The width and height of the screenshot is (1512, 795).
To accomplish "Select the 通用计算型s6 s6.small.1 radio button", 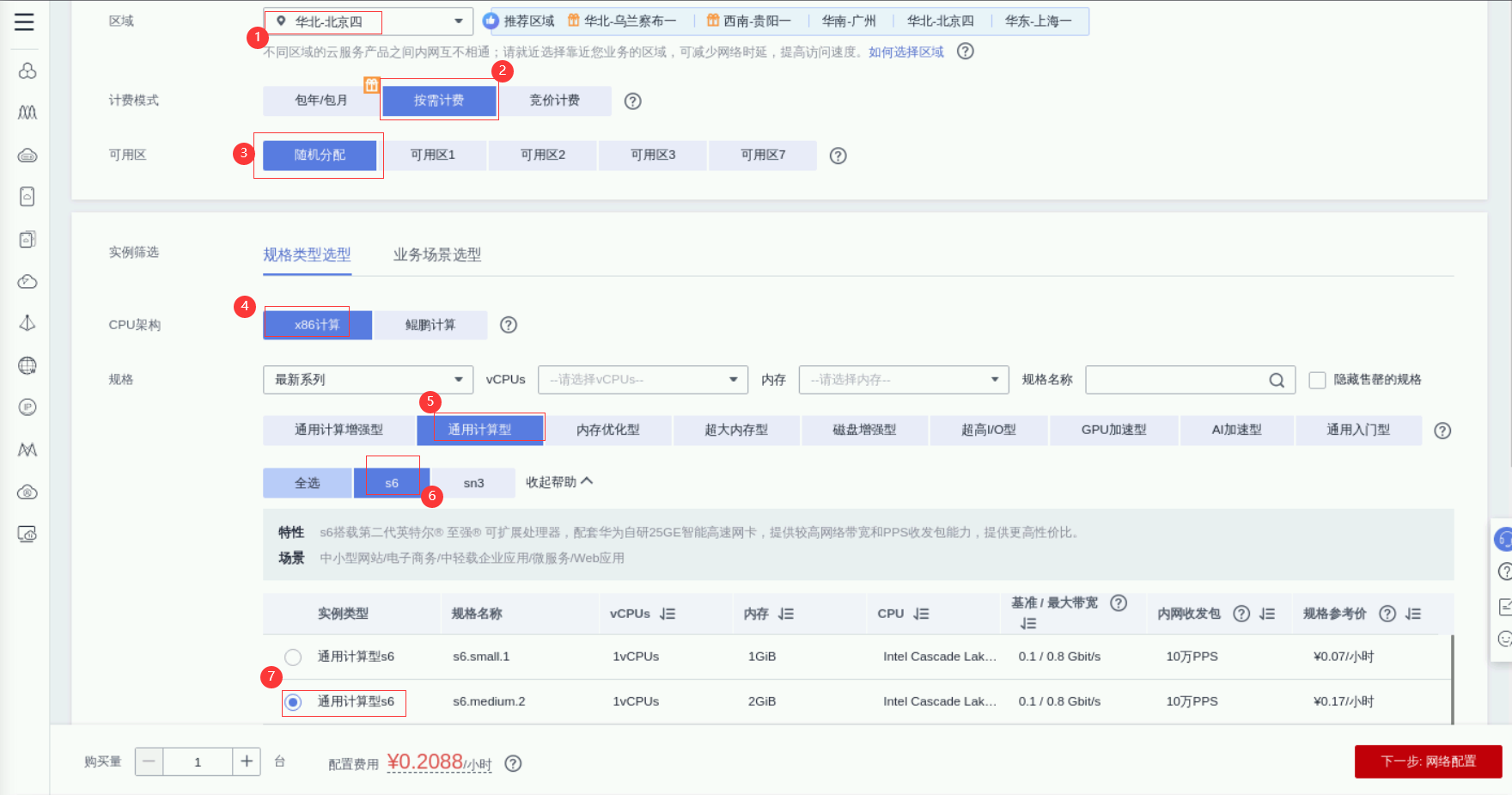I will [293, 657].
